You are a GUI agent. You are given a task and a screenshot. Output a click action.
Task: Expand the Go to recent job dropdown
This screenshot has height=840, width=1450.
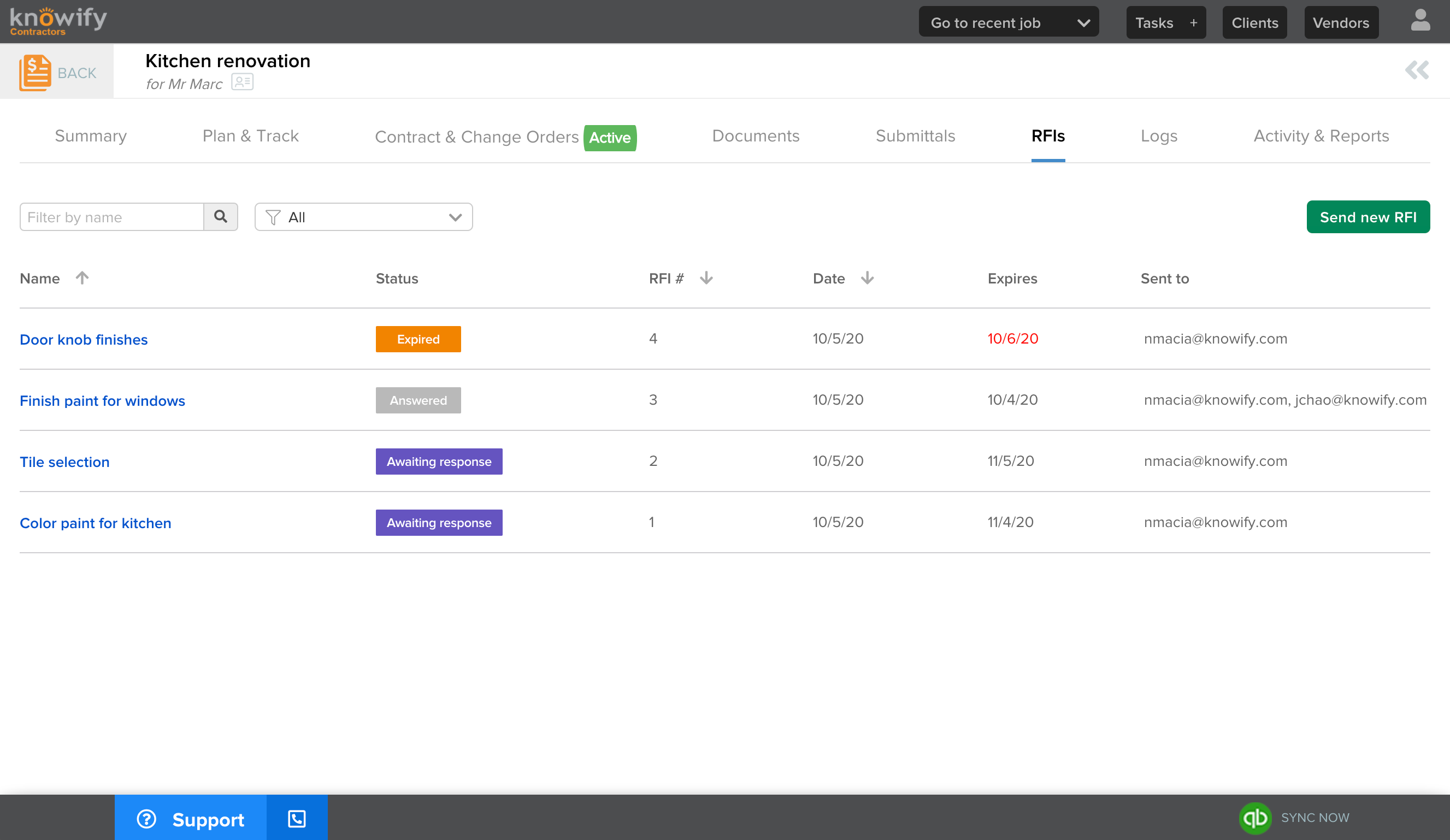coord(1009,22)
